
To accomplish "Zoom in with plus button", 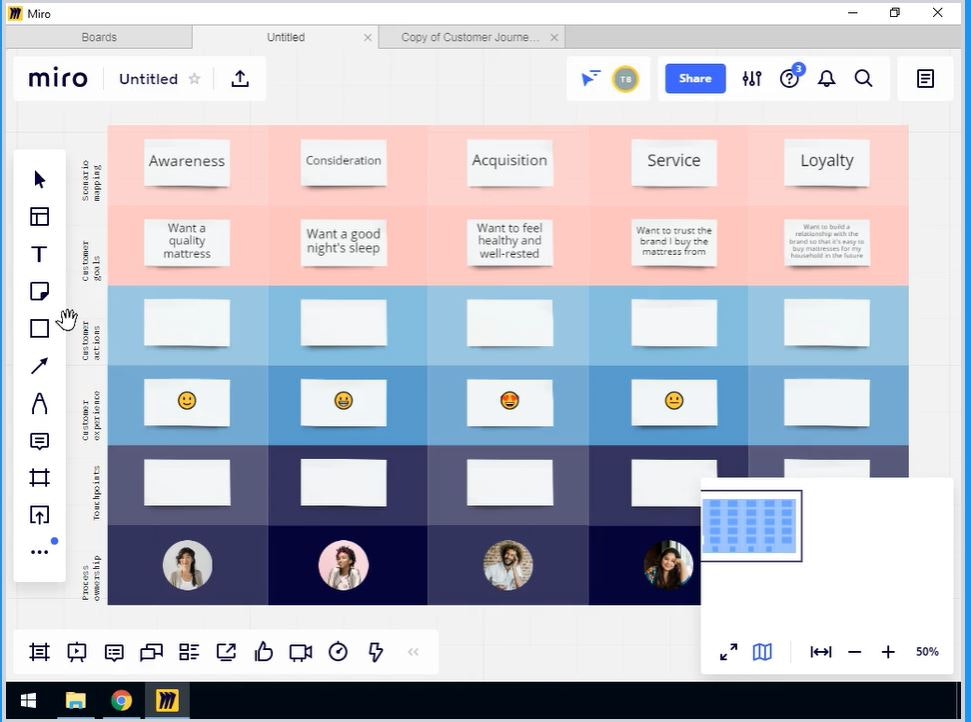I will coord(888,651).
